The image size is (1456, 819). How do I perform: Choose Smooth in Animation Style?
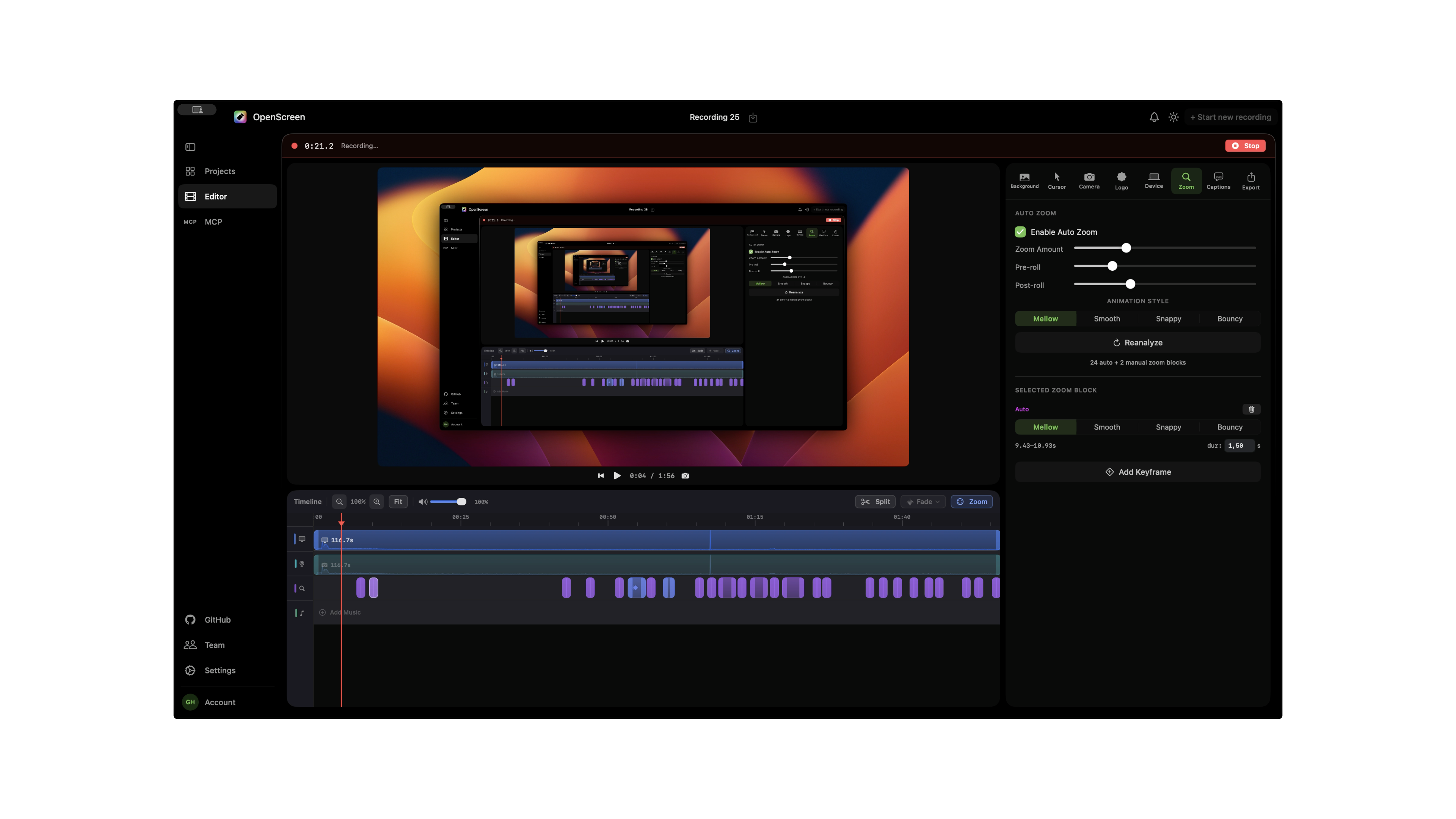pyautogui.click(x=1107, y=319)
